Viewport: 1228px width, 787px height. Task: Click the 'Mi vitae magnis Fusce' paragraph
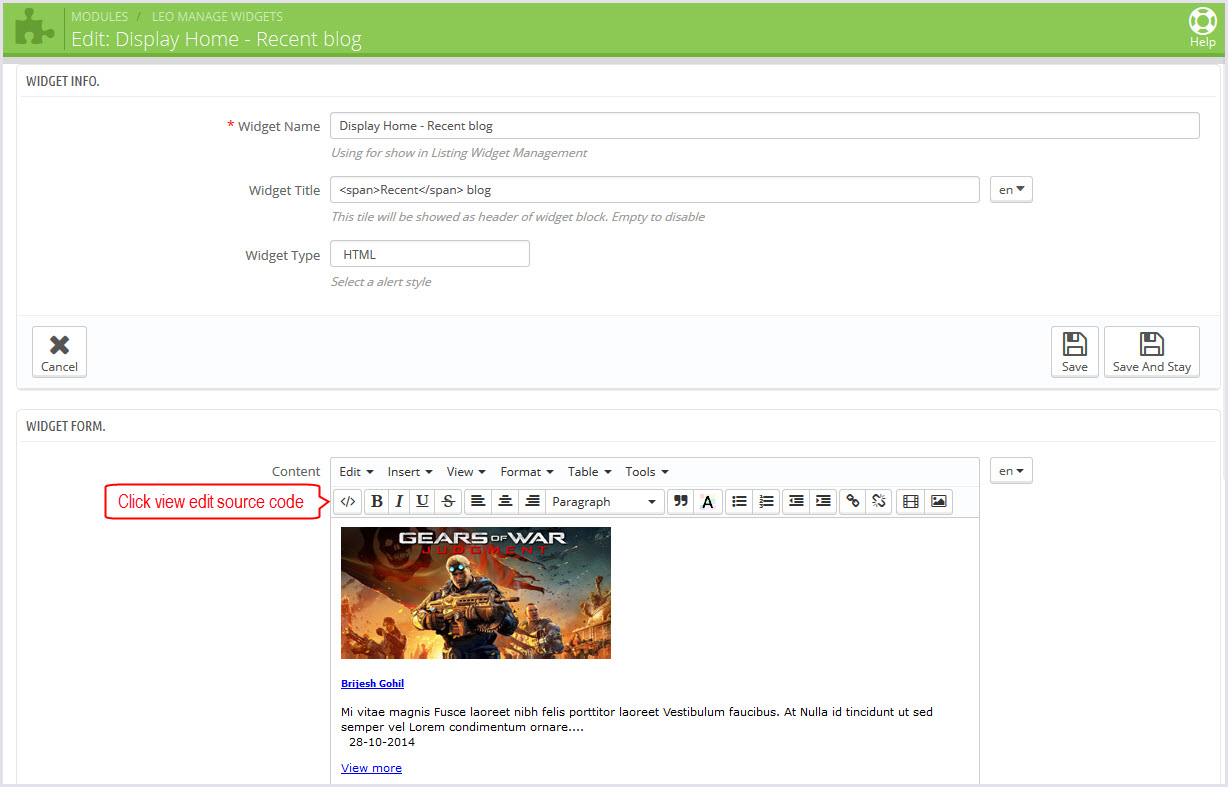tap(637, 719)
